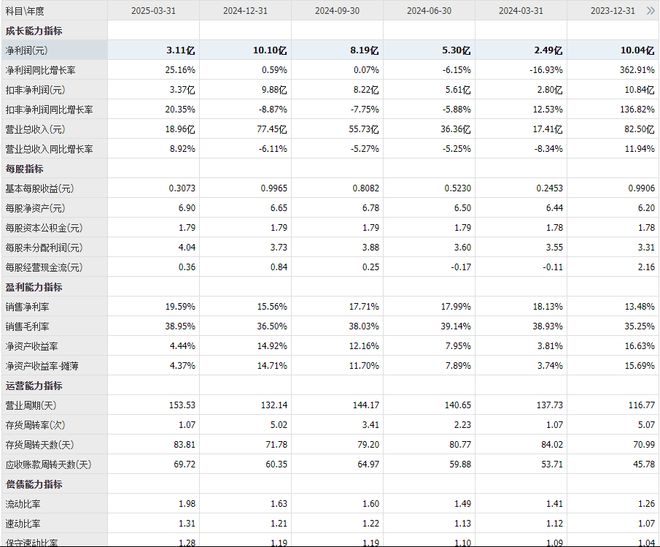Click the 5.02 inventory turnover cell

pyautogui.click(x=279, y=425)
